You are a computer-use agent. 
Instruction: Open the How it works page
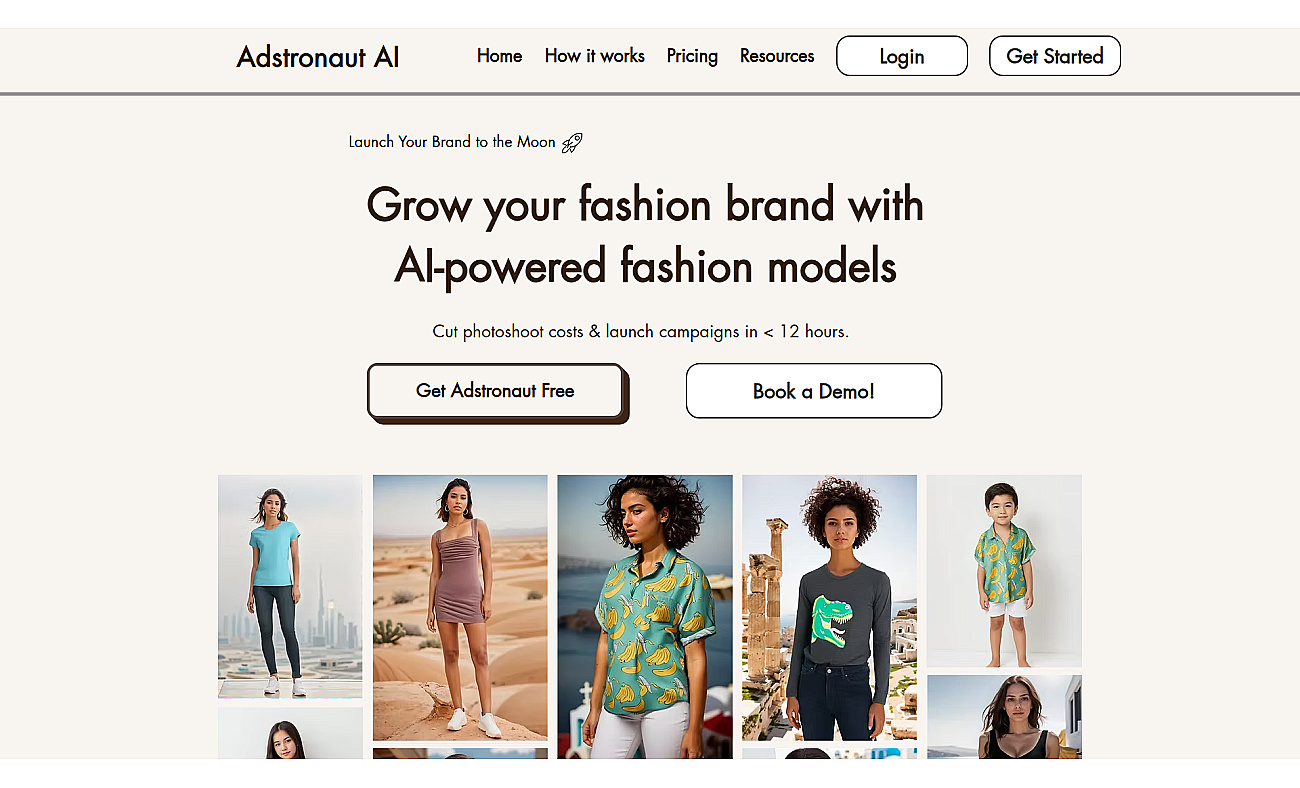(x=594, y=56)
